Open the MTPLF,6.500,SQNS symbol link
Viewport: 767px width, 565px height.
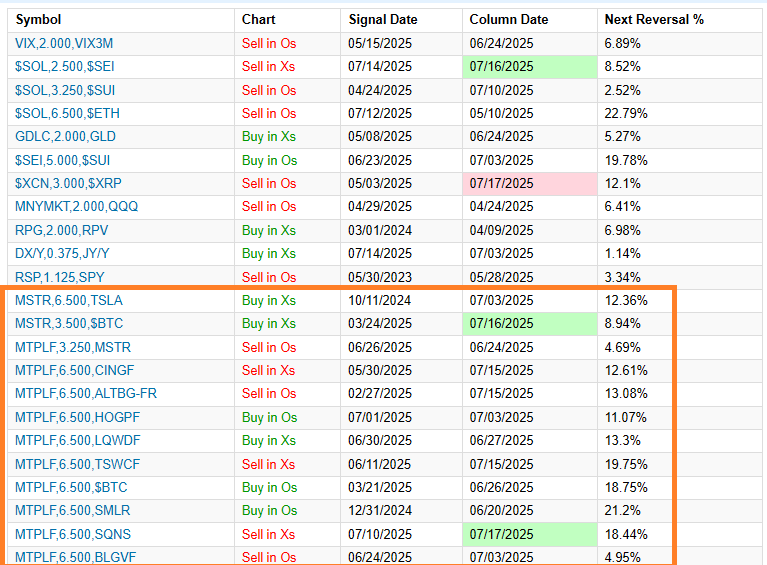tap(73, 534)
